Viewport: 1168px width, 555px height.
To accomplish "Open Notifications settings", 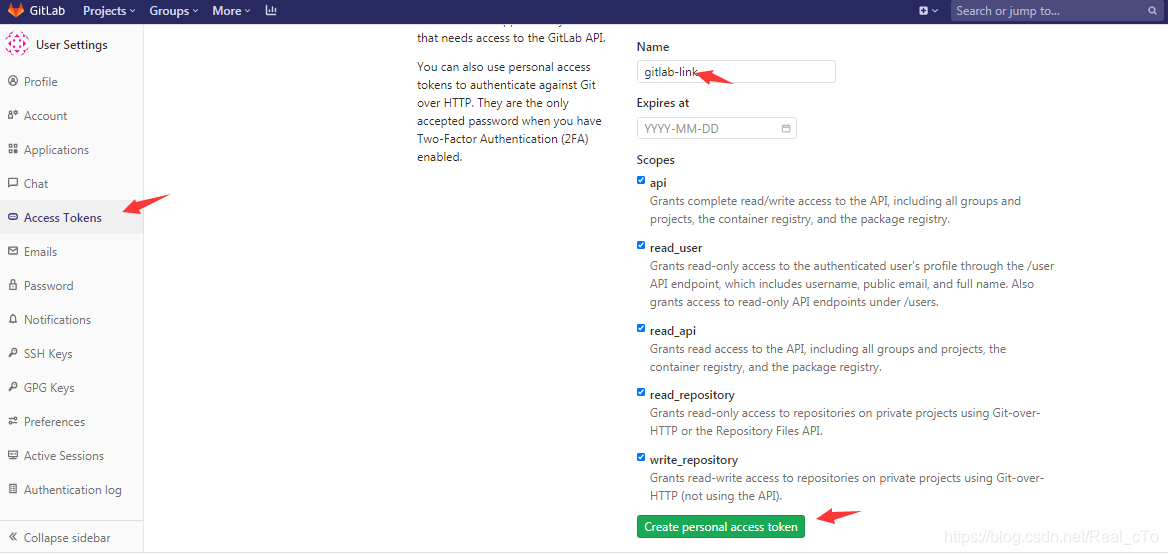I will [72, 320].
